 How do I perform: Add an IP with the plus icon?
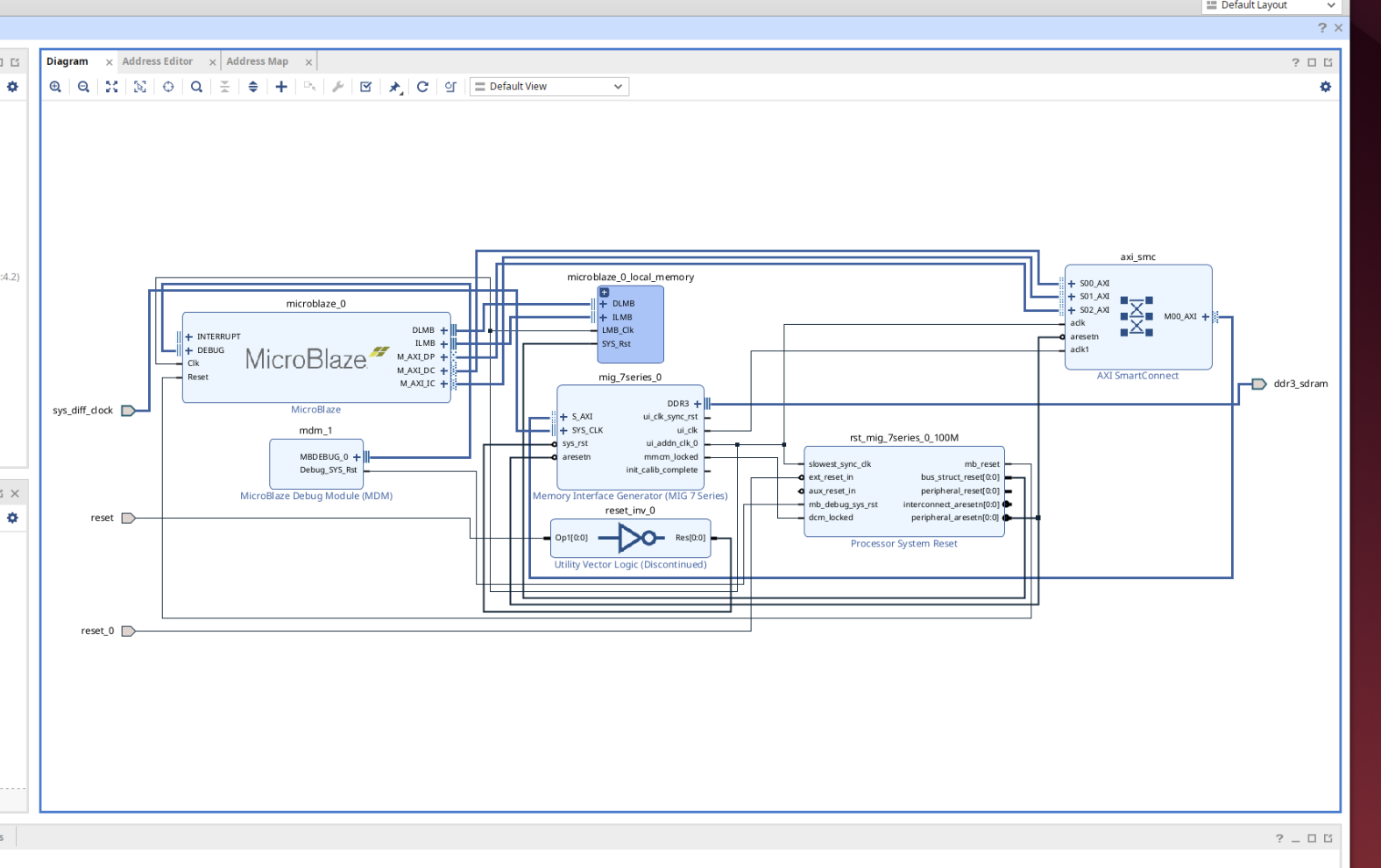point(281,87)
